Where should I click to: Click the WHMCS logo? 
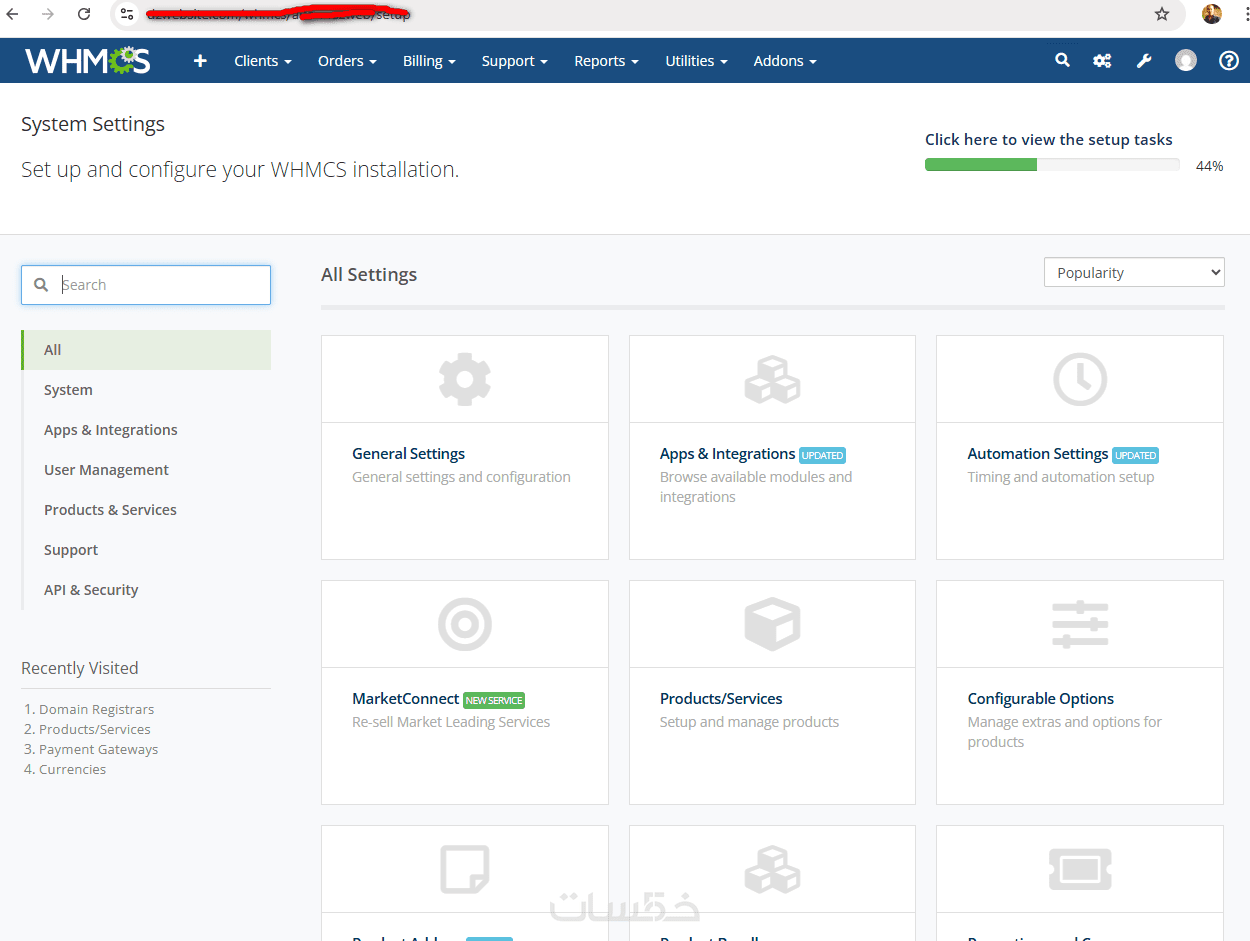pos(88,61)
